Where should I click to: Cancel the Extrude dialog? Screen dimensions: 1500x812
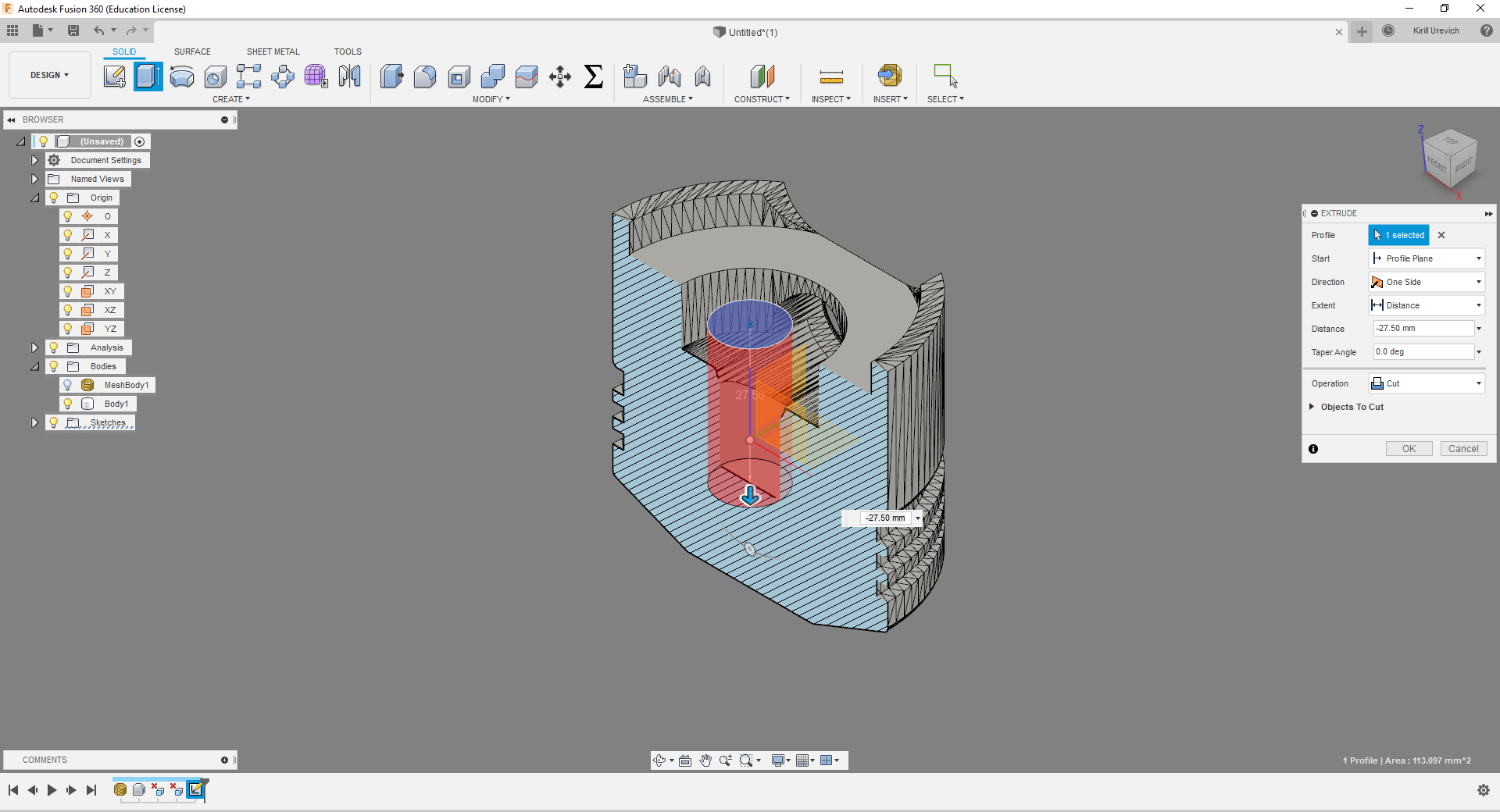click(1462, 449)
